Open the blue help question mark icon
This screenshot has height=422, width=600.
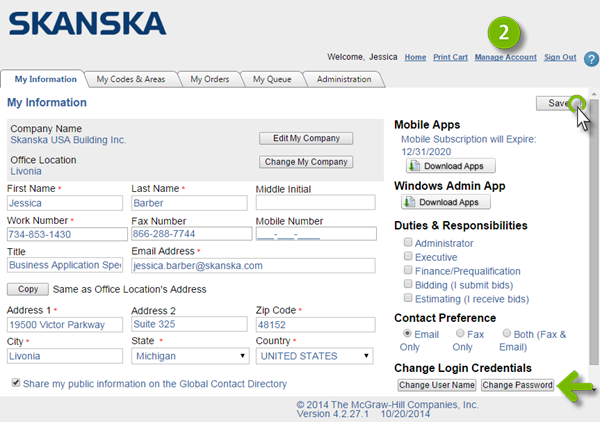pos(591,59)
